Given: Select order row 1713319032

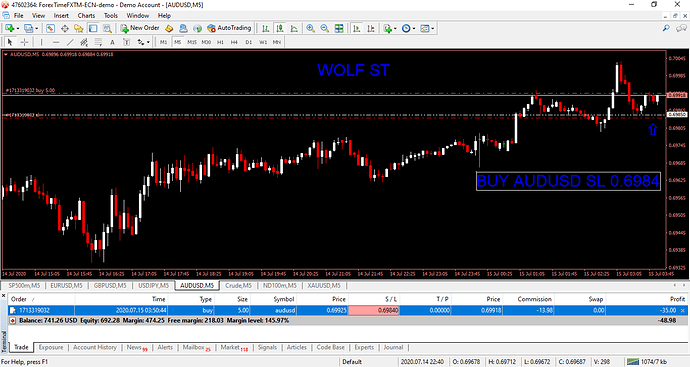Looking at the screenshot, I should pos(347,310).
